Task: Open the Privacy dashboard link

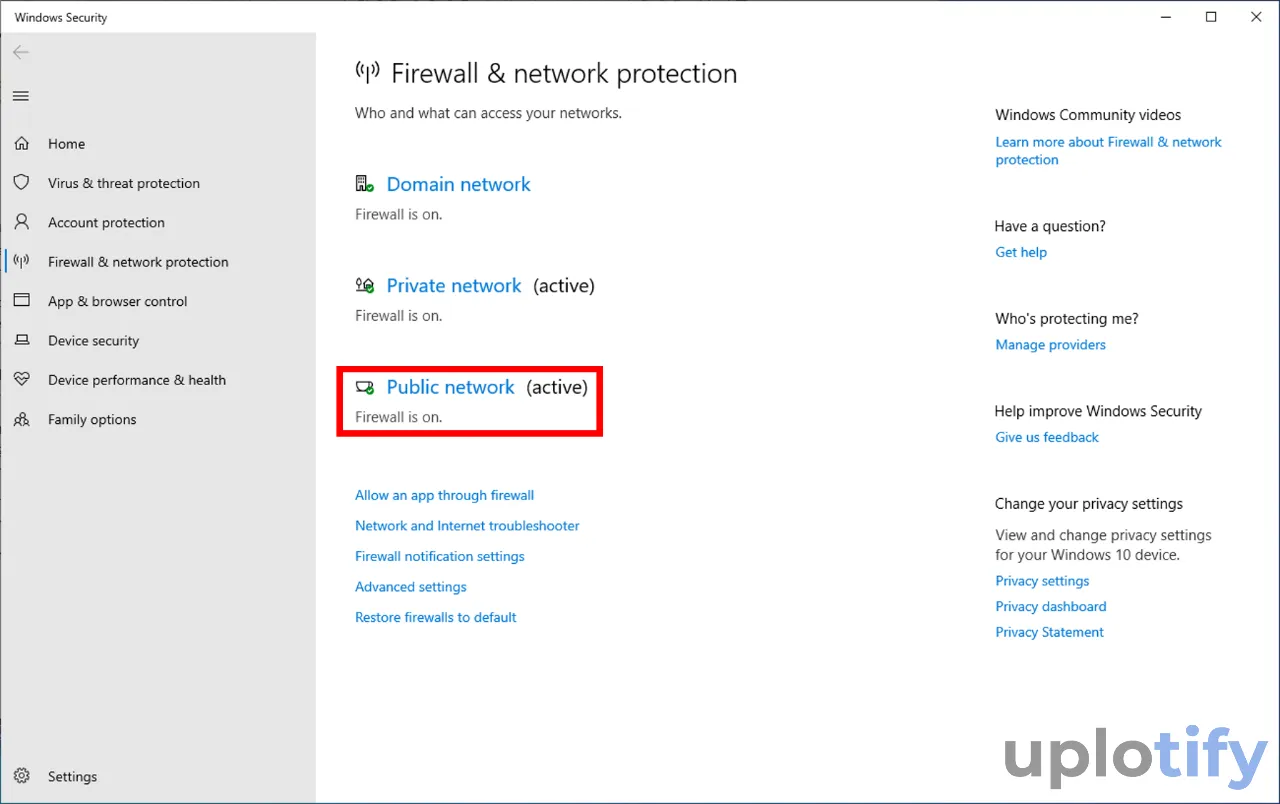Action: coord(1050,606)
